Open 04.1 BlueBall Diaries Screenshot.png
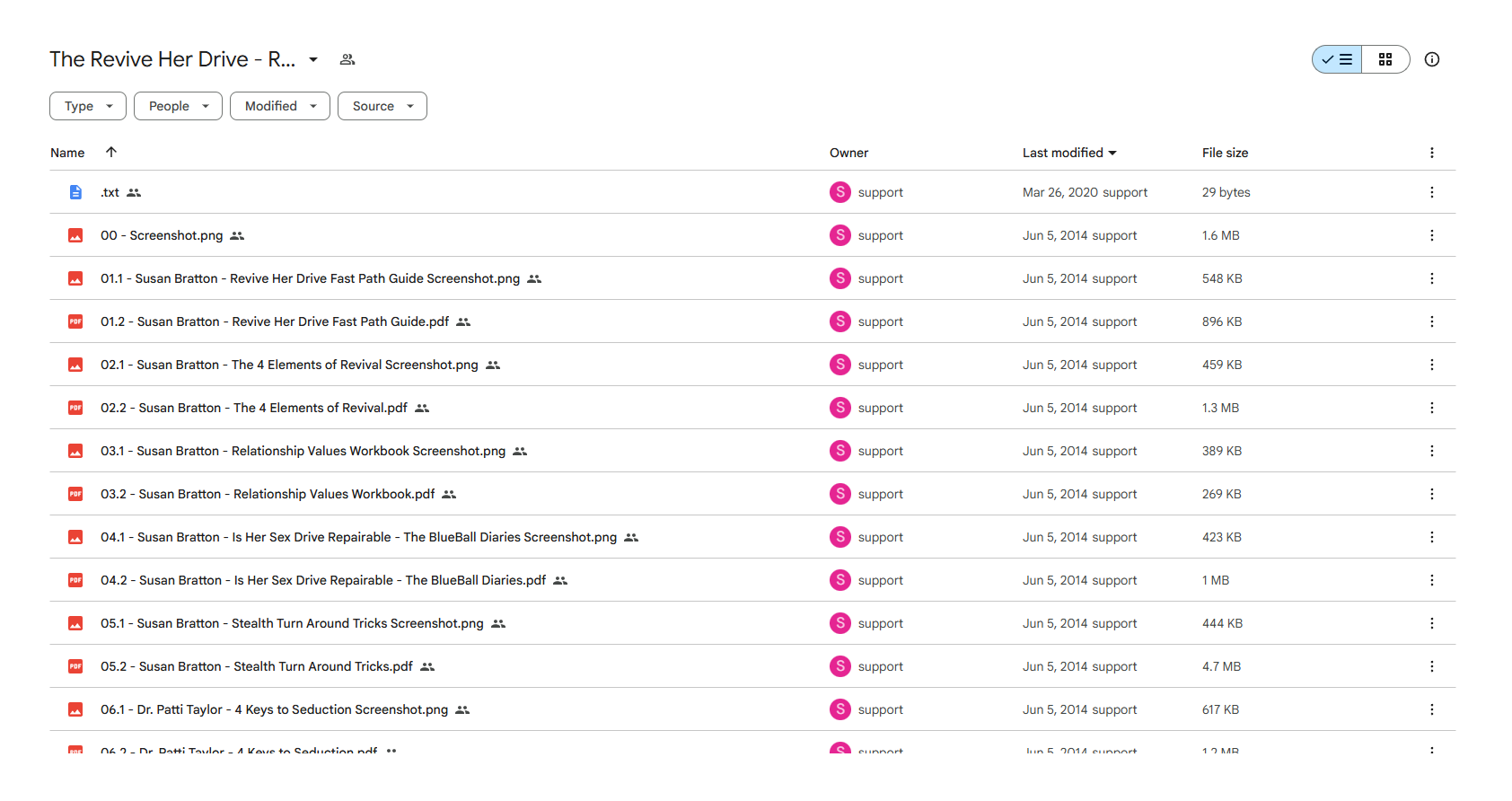 (358, 537)
